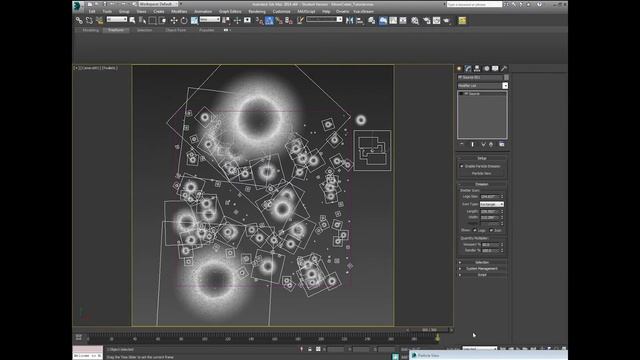Open the 3ds Max application menu logo
The width and height of the screenshot is (640, 360).
(78, 6)
